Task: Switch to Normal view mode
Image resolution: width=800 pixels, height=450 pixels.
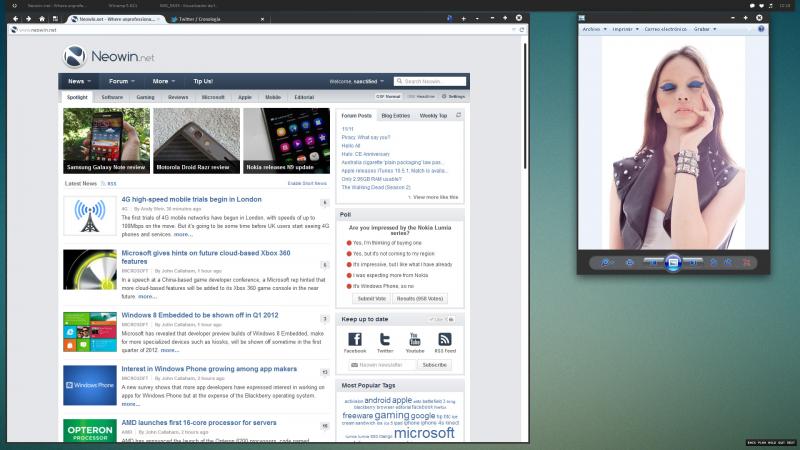Action: pyautogui.click(x=388, y=96)
